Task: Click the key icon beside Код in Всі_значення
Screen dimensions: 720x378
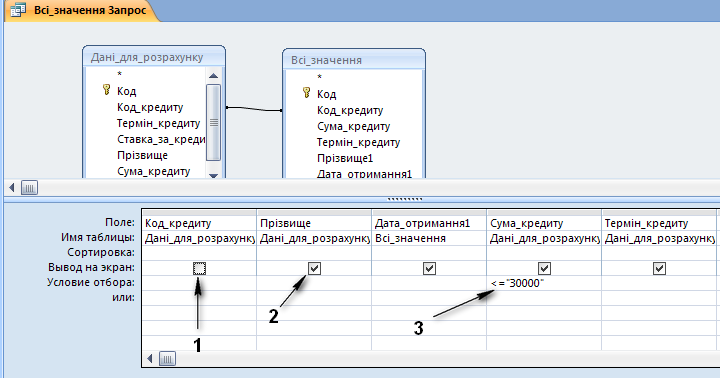Action: click(x=307, y=93)
